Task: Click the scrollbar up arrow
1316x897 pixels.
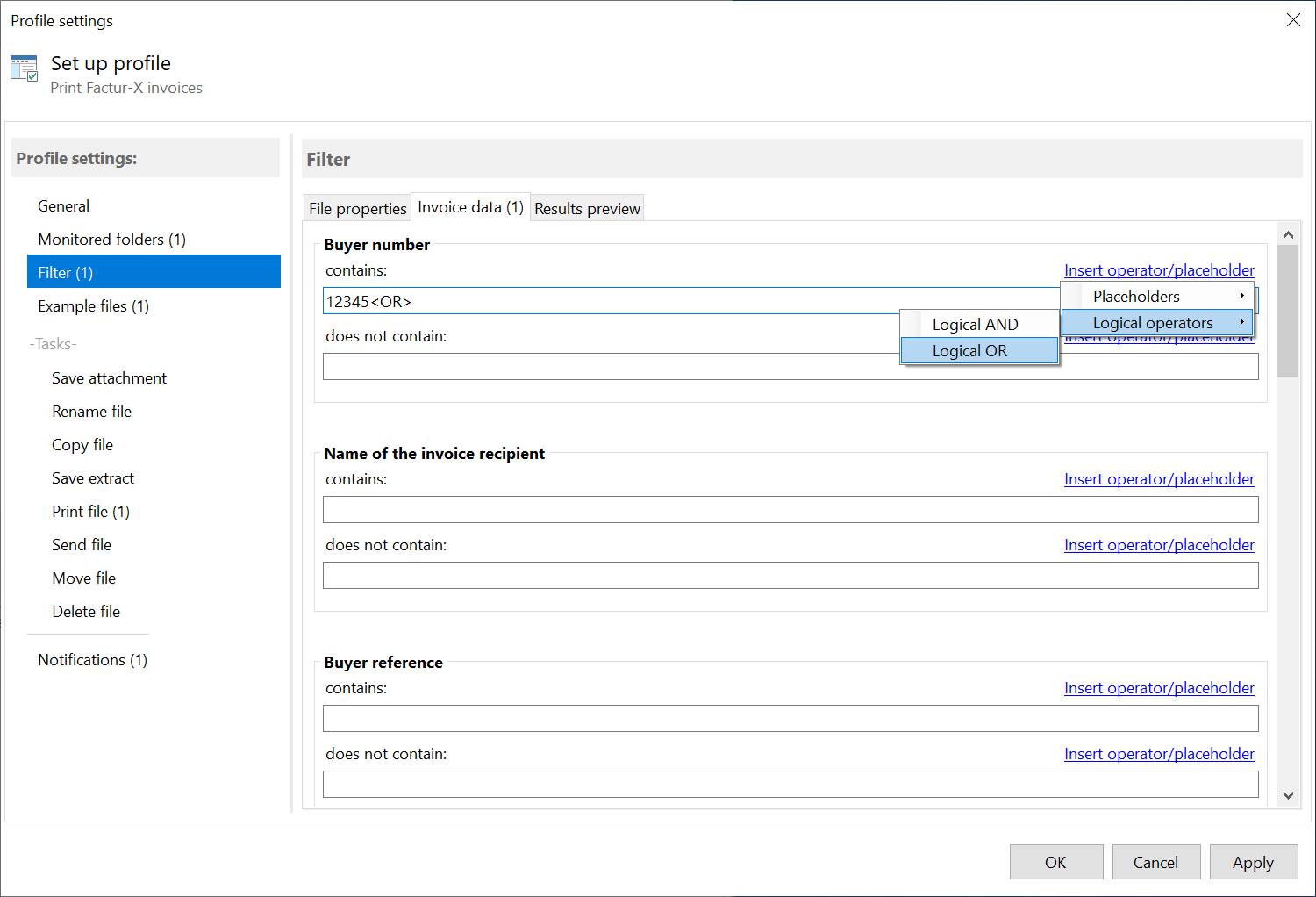Action: point(1288,234)
